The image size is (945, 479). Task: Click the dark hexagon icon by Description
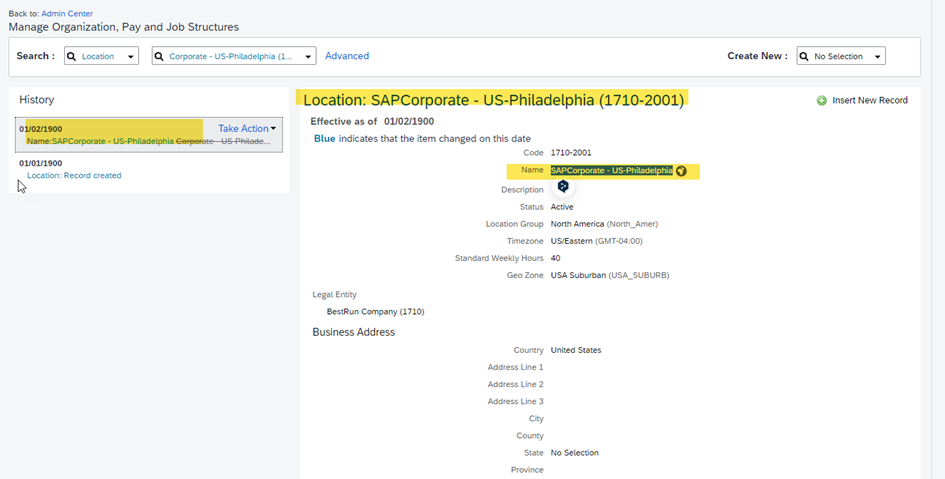563,187
